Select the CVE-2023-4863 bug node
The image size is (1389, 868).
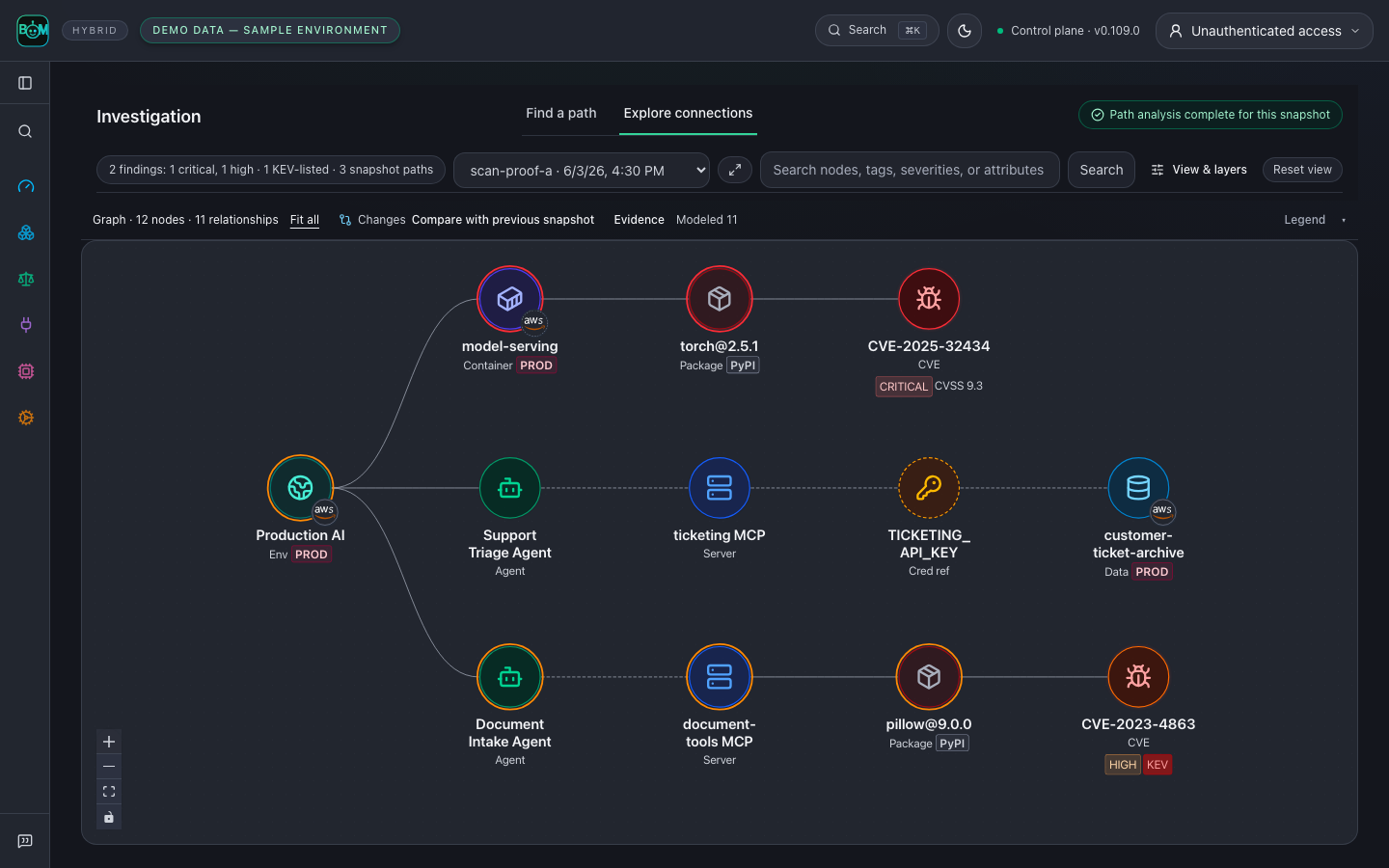[1138, 677]
